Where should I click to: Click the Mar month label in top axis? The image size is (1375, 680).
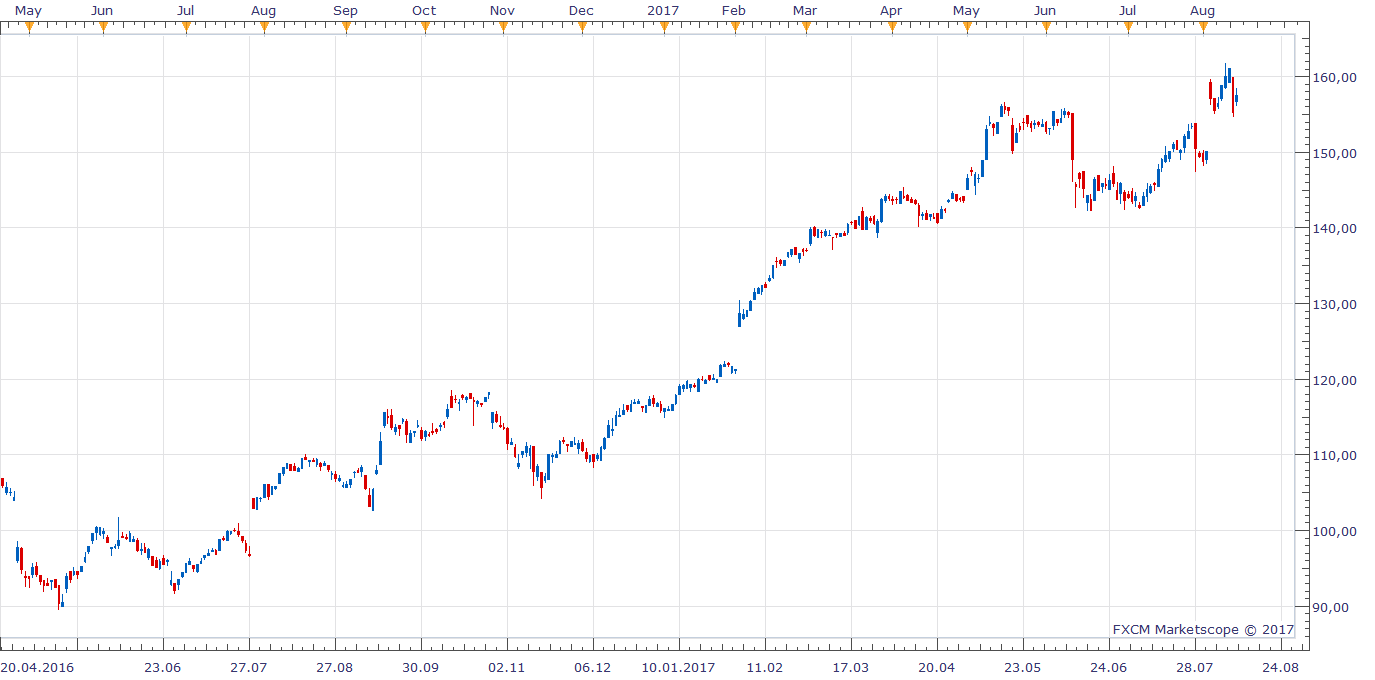click(805, 11)
